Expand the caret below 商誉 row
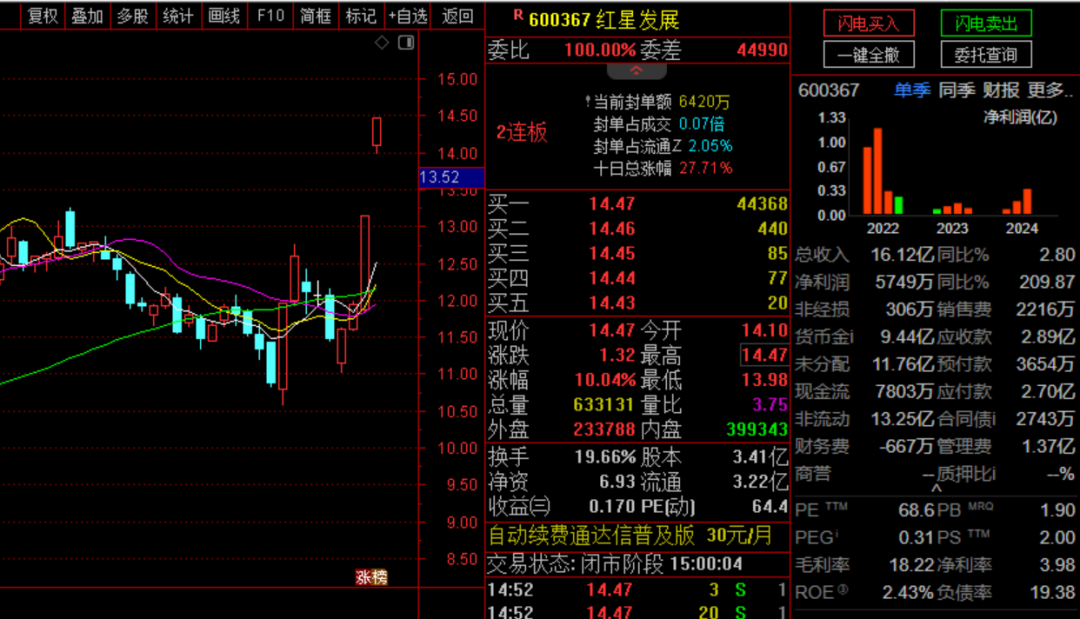The width and height of the screenshot is (1080, 619). coord(936,488)
